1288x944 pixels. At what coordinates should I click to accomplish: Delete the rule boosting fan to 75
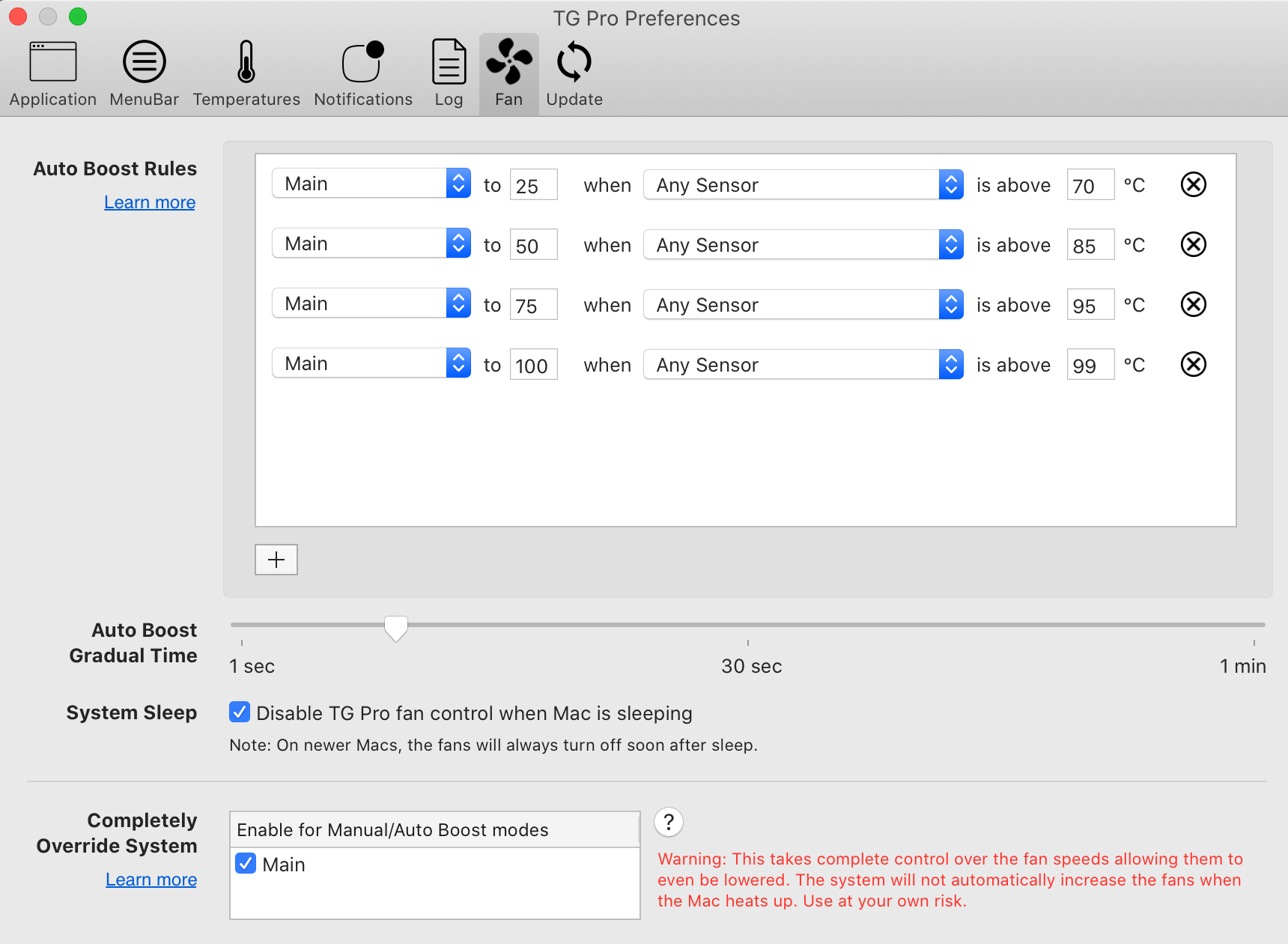tap(1194, 304)
